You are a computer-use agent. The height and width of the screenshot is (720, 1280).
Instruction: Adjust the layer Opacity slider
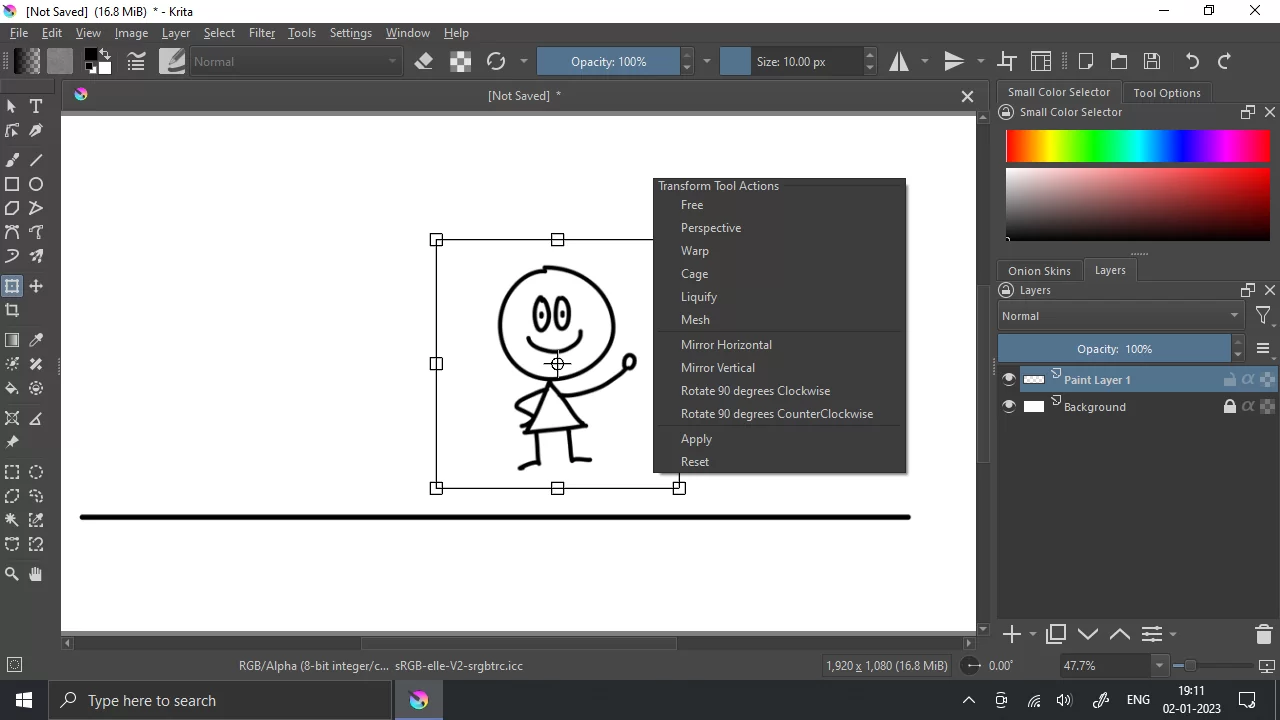pos(1114,349)
